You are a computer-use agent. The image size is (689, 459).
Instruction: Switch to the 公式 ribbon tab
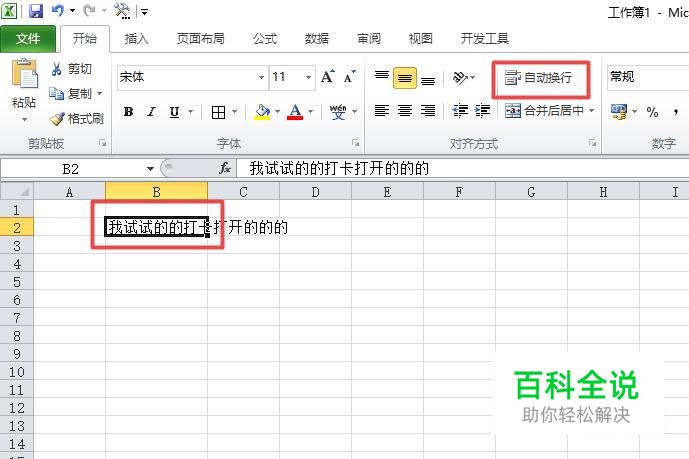click(x=265, y=39)
